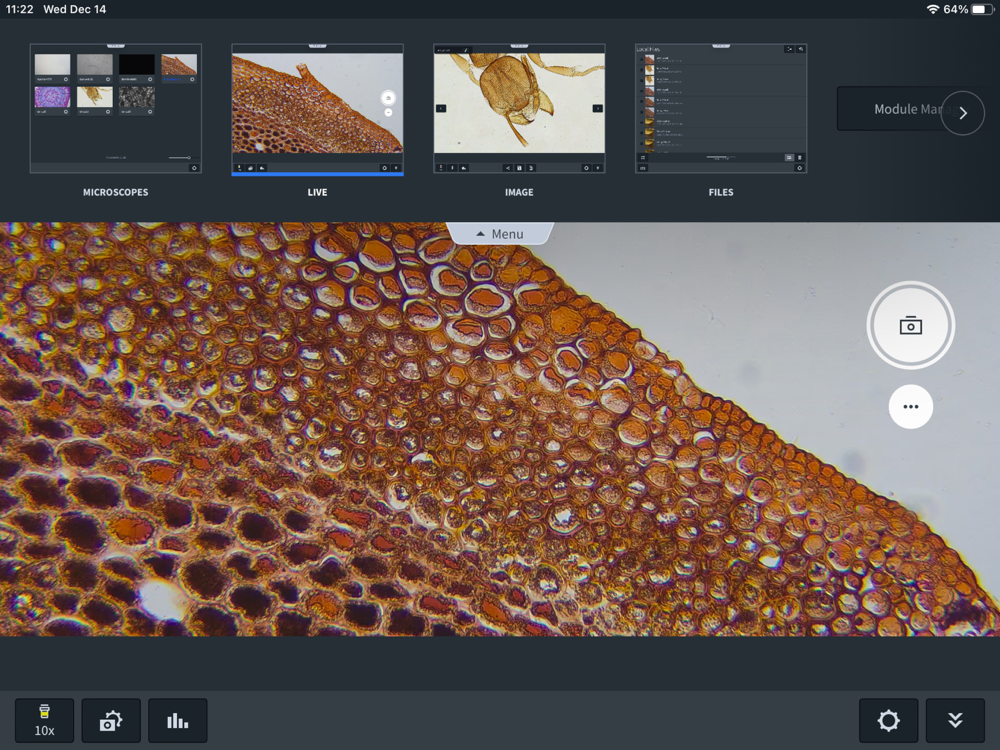
Task: Open the brightness gear settings button
Action: click(x=888, y=721)
